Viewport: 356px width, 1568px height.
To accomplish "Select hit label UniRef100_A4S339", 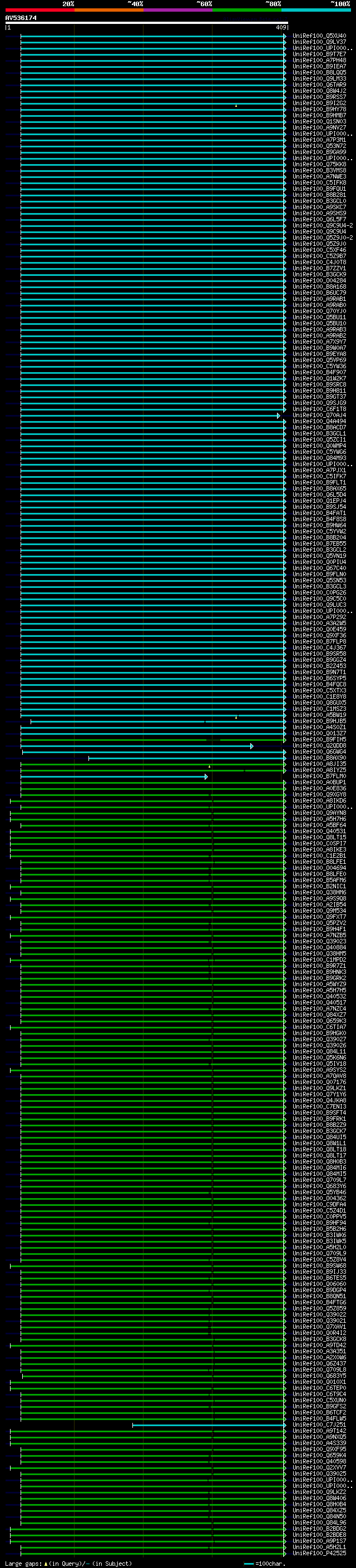I will [x=319, y=1443].
